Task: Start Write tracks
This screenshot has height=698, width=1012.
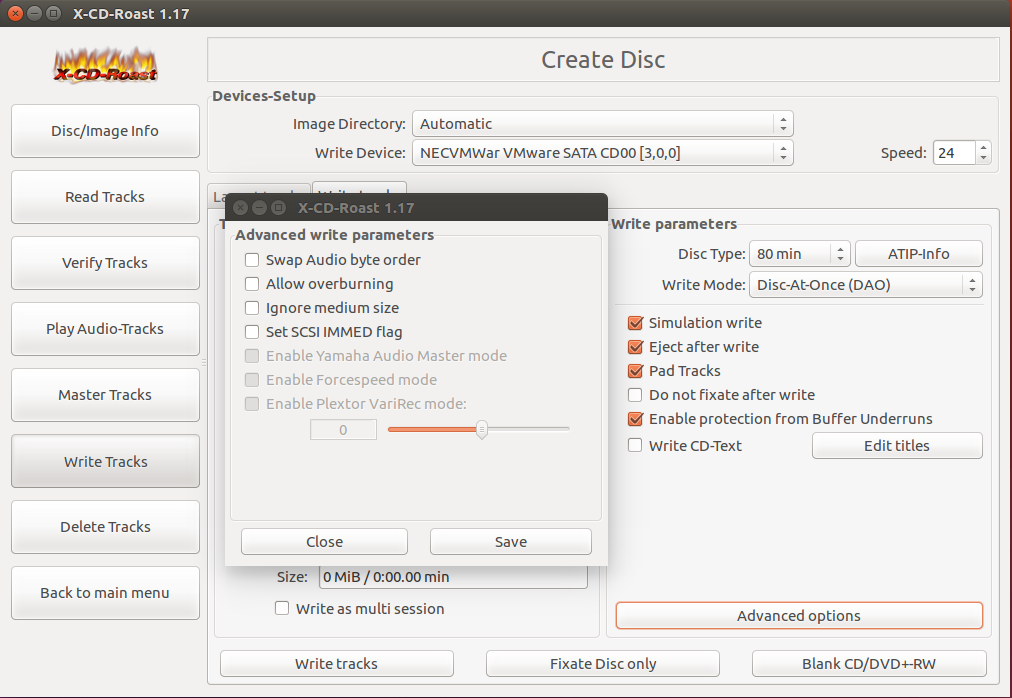Action: tap(336, 664)
